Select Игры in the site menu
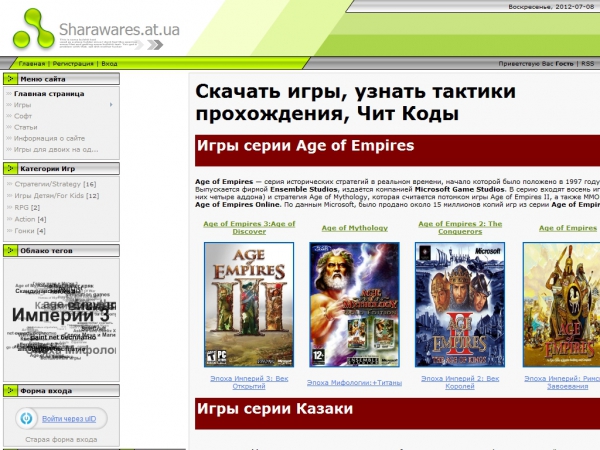This screenshot has width=600, height=450. coord(22,104)
